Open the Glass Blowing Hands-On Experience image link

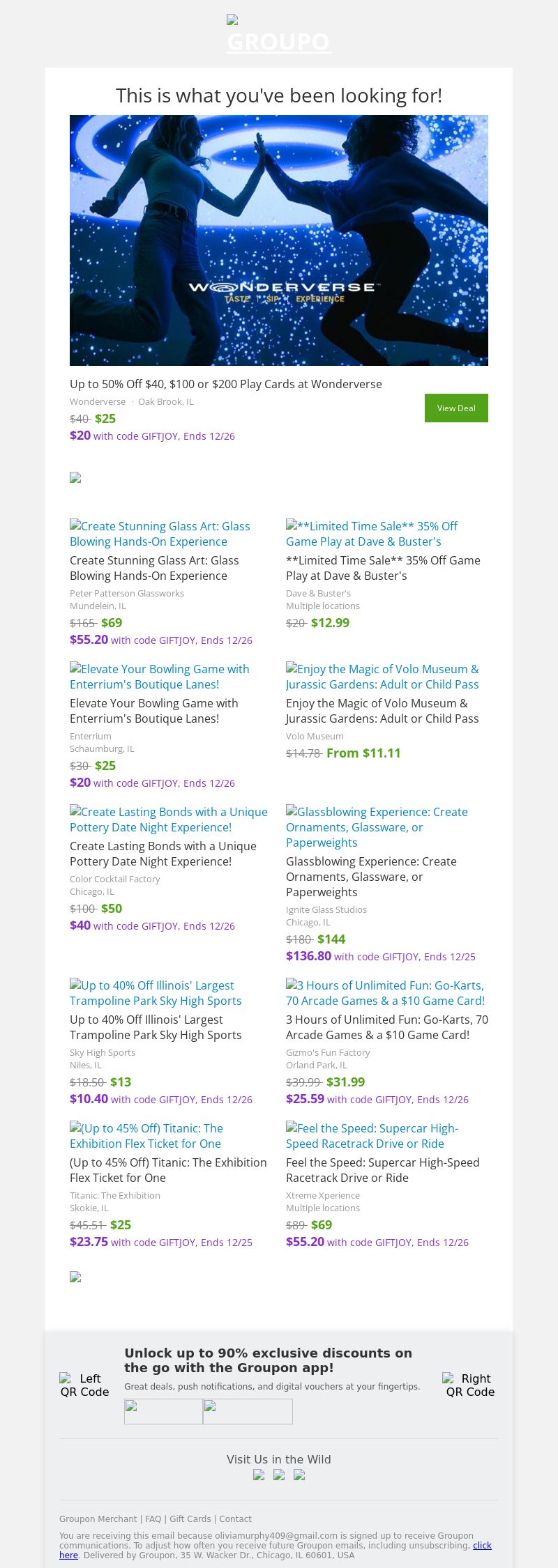pyautogui.click(x=160, y=534)
